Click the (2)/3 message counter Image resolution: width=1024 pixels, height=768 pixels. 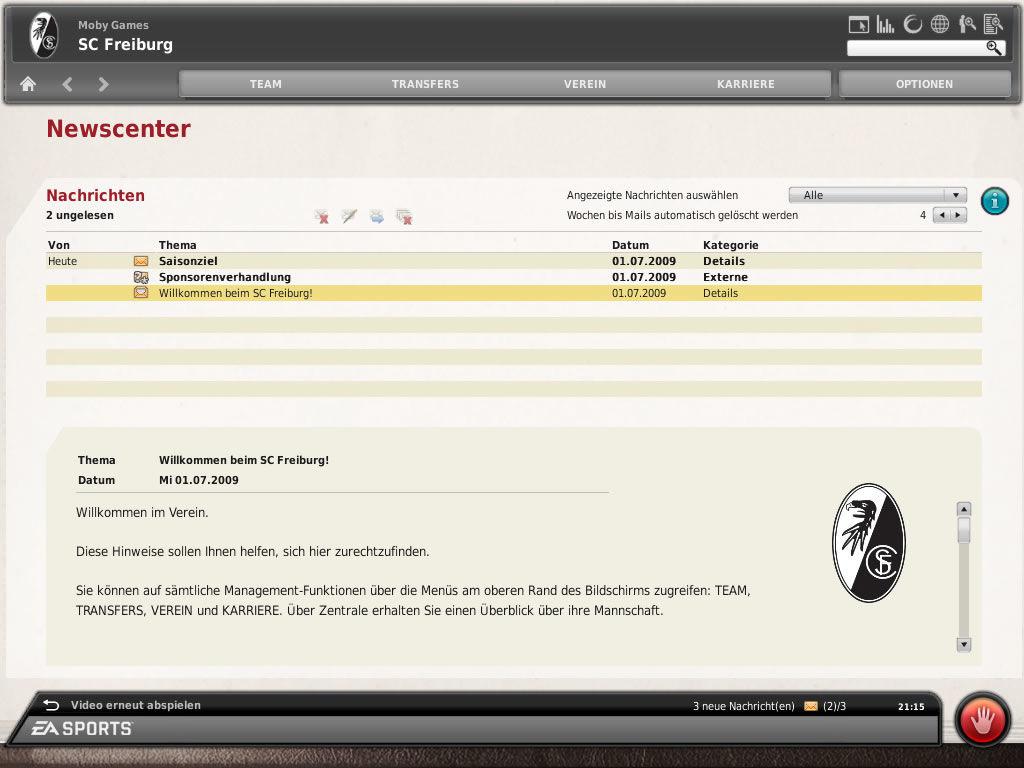pos(835,706)
